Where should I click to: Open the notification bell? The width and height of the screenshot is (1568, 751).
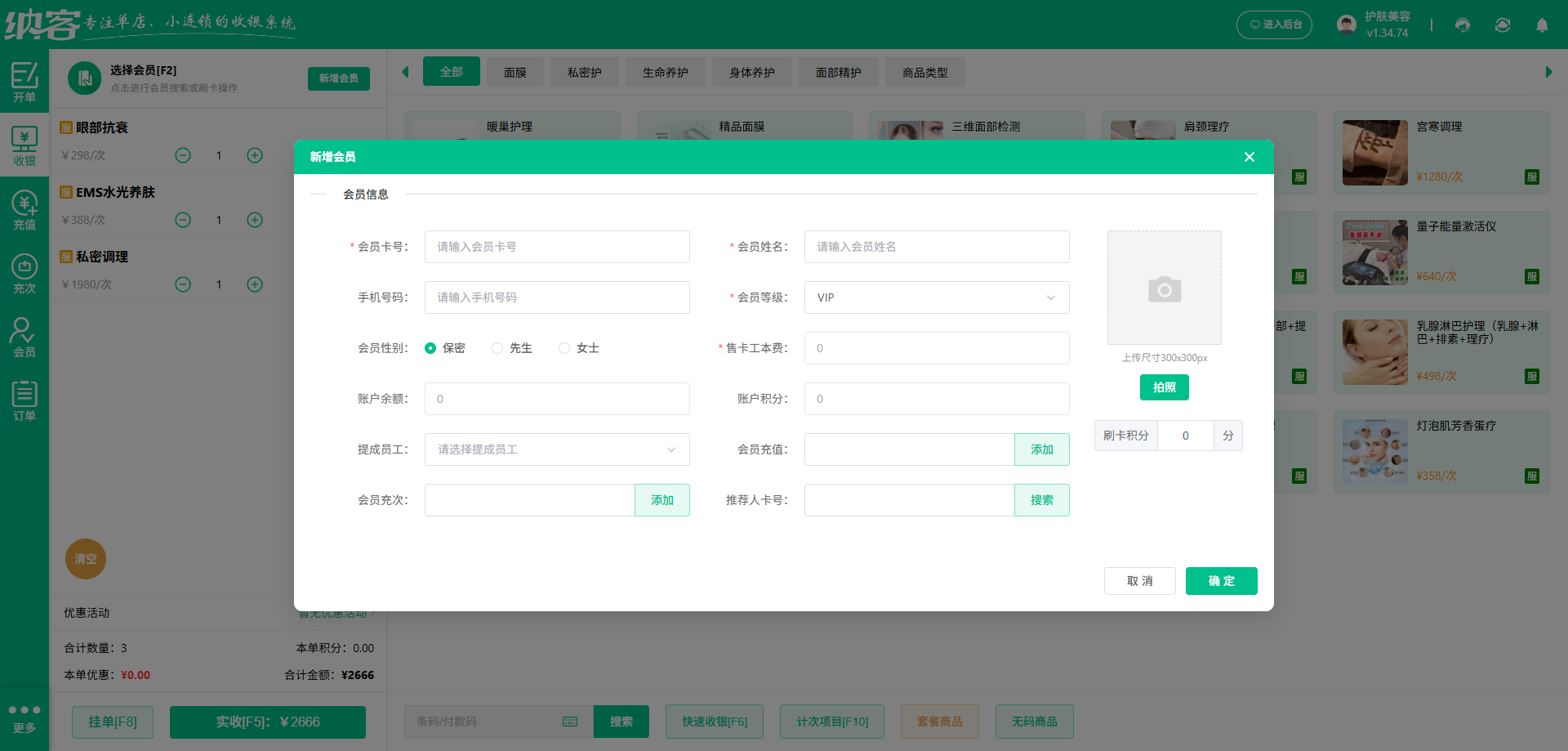[x=1542, y=25]
